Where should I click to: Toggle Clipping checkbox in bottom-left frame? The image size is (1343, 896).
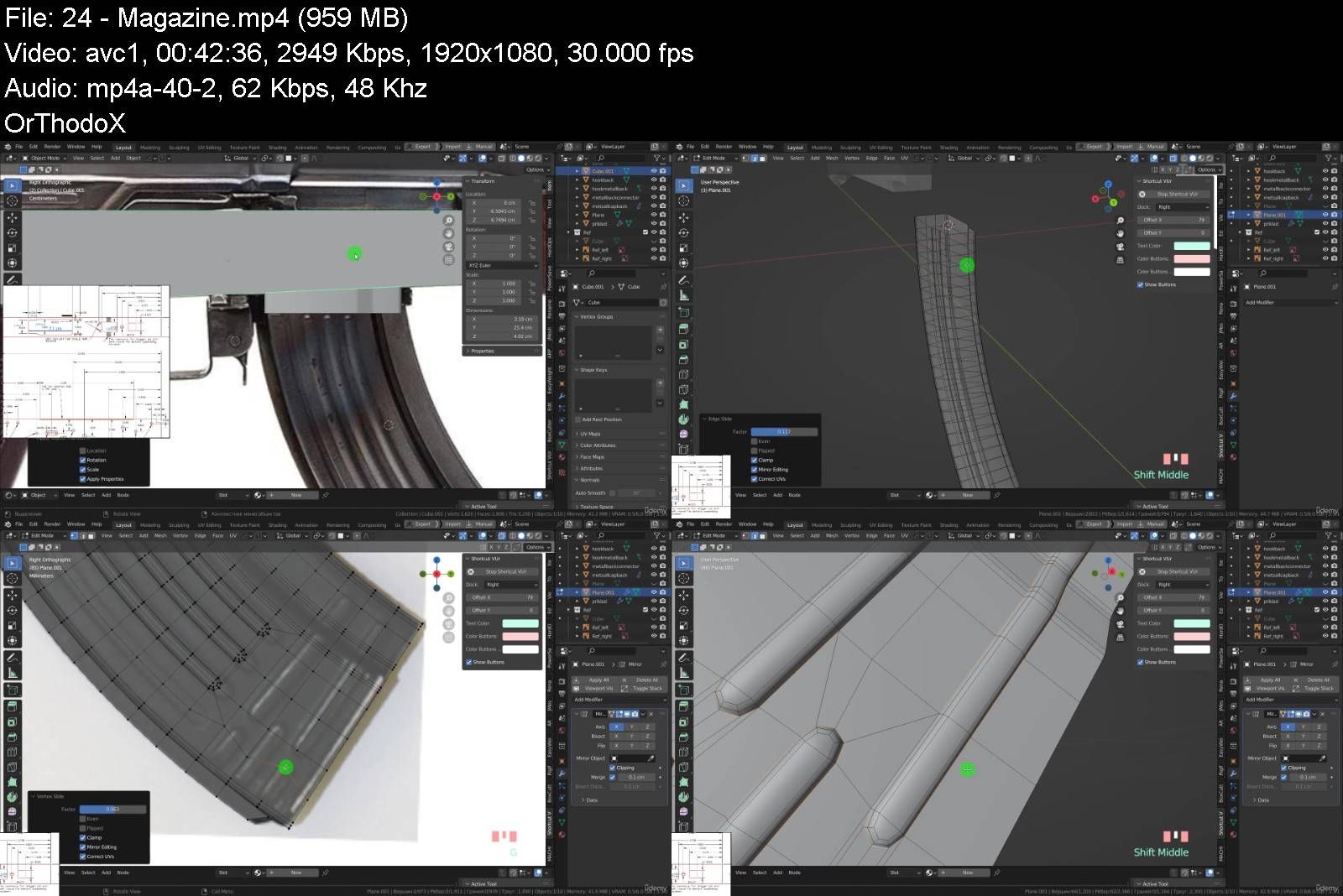click(x=612, y=768)
